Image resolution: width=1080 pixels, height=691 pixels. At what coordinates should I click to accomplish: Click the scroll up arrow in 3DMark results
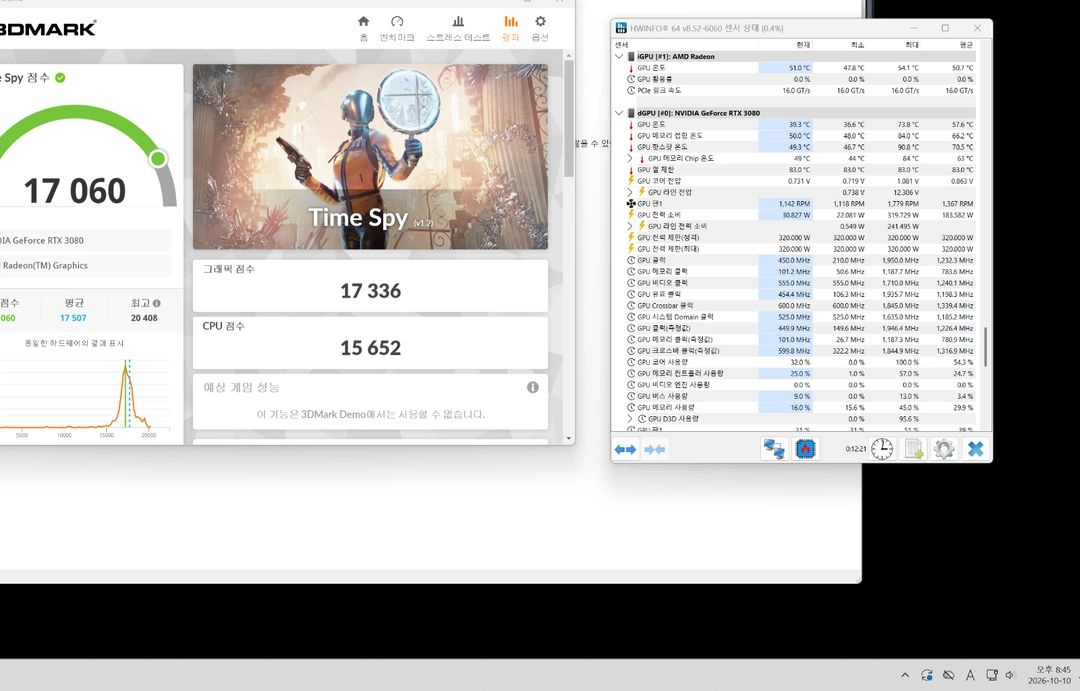coord(568,55)
